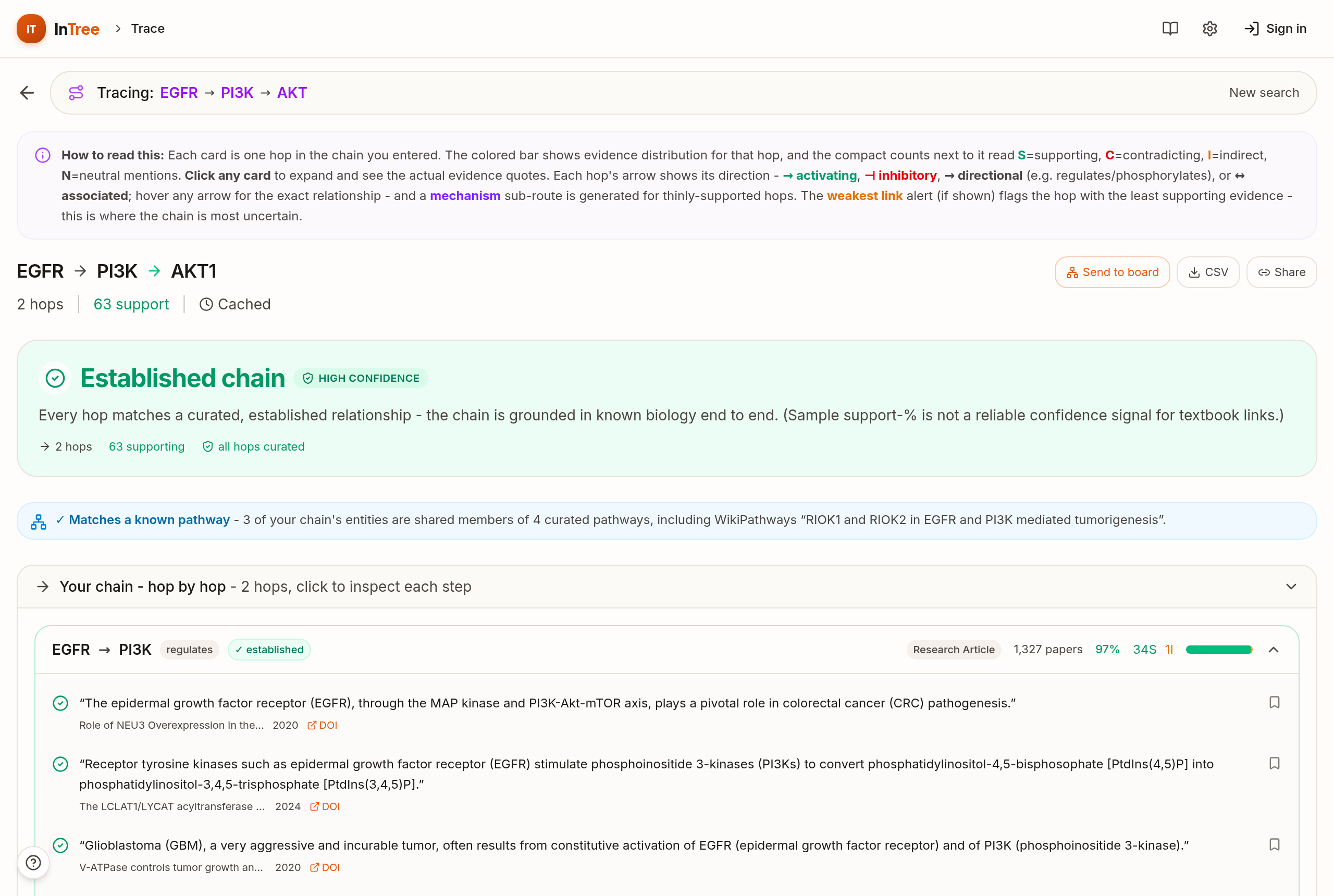Click the InTree brand name
The height and width of the screenshot is (896, 1334).
pos(77,29)
